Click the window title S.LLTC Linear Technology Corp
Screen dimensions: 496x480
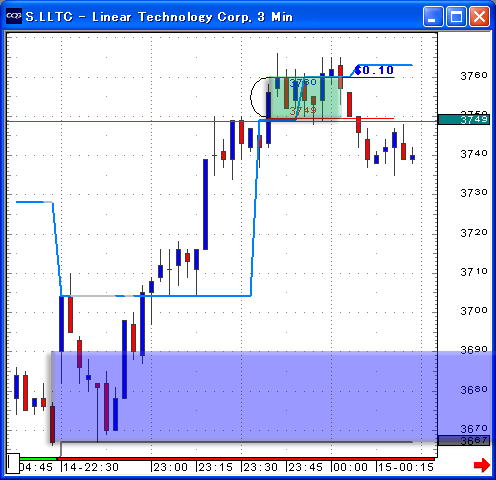159,16
